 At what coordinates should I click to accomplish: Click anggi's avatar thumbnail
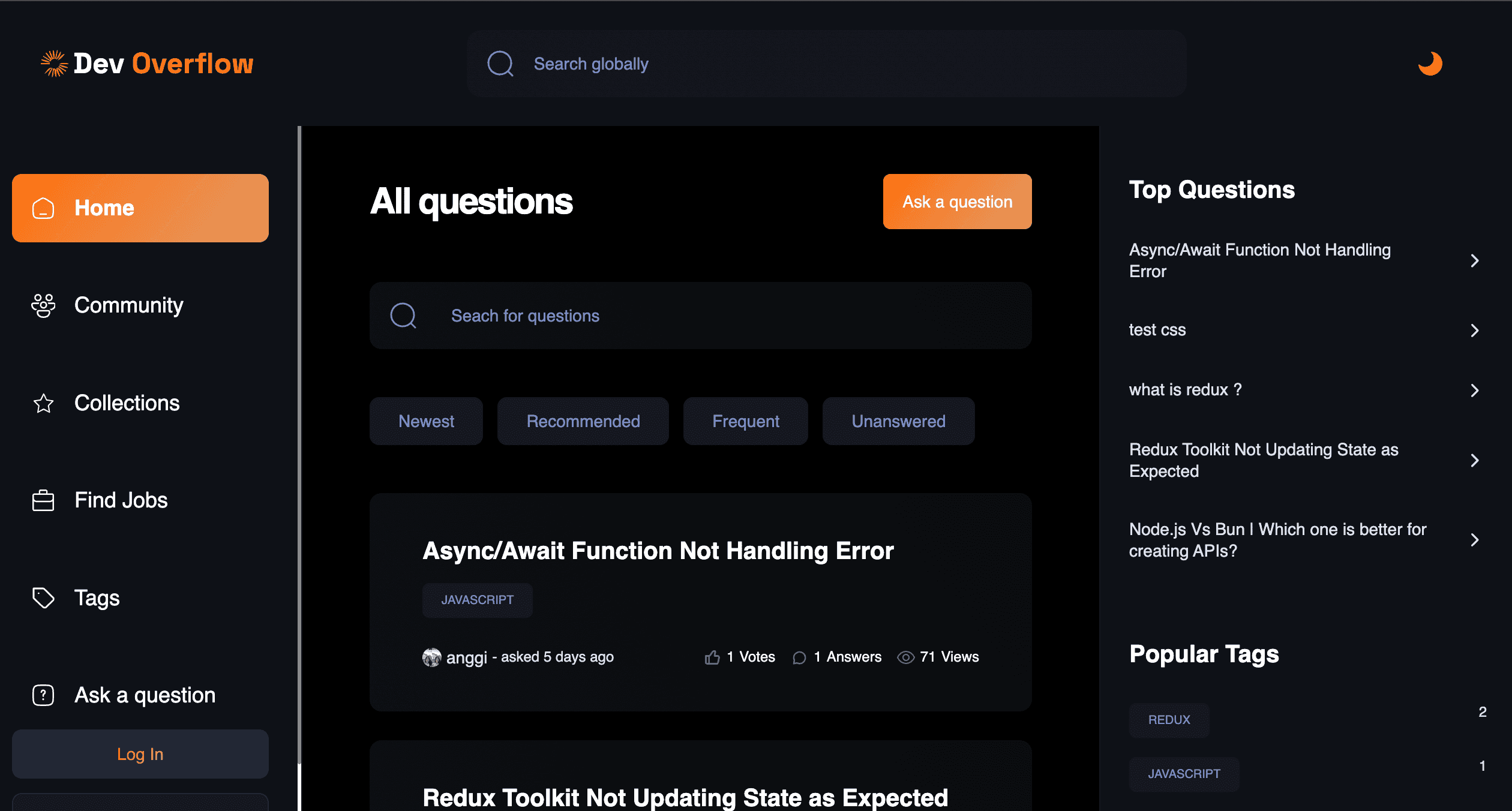(431, 657)
